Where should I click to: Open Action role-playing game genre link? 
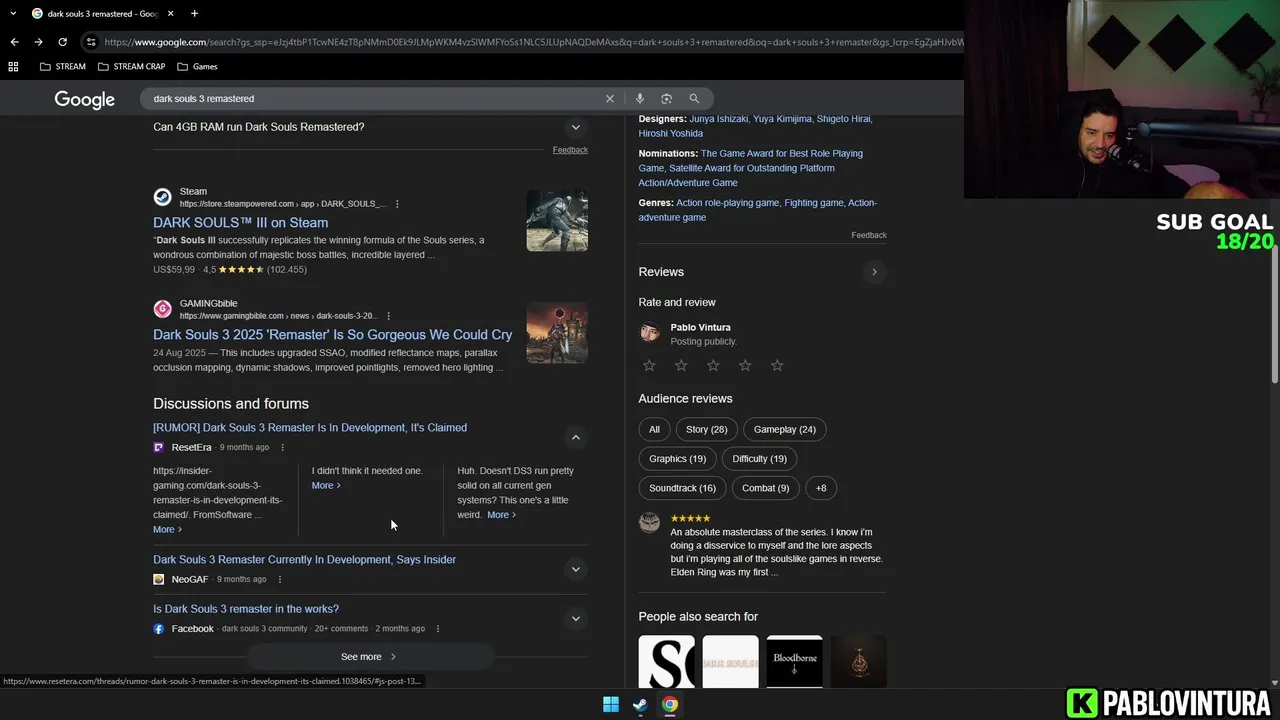point(727,203)
